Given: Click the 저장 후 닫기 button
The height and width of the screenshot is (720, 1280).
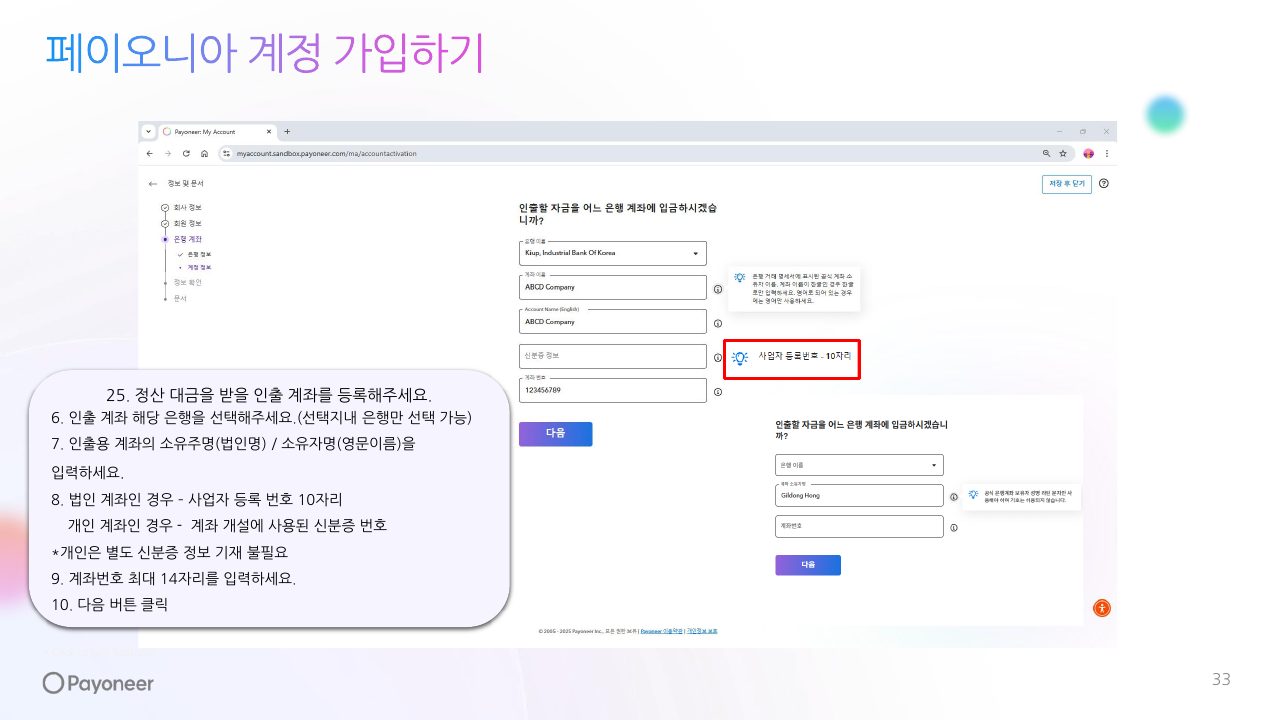Looking at the screenshot, I should 1066,184.
